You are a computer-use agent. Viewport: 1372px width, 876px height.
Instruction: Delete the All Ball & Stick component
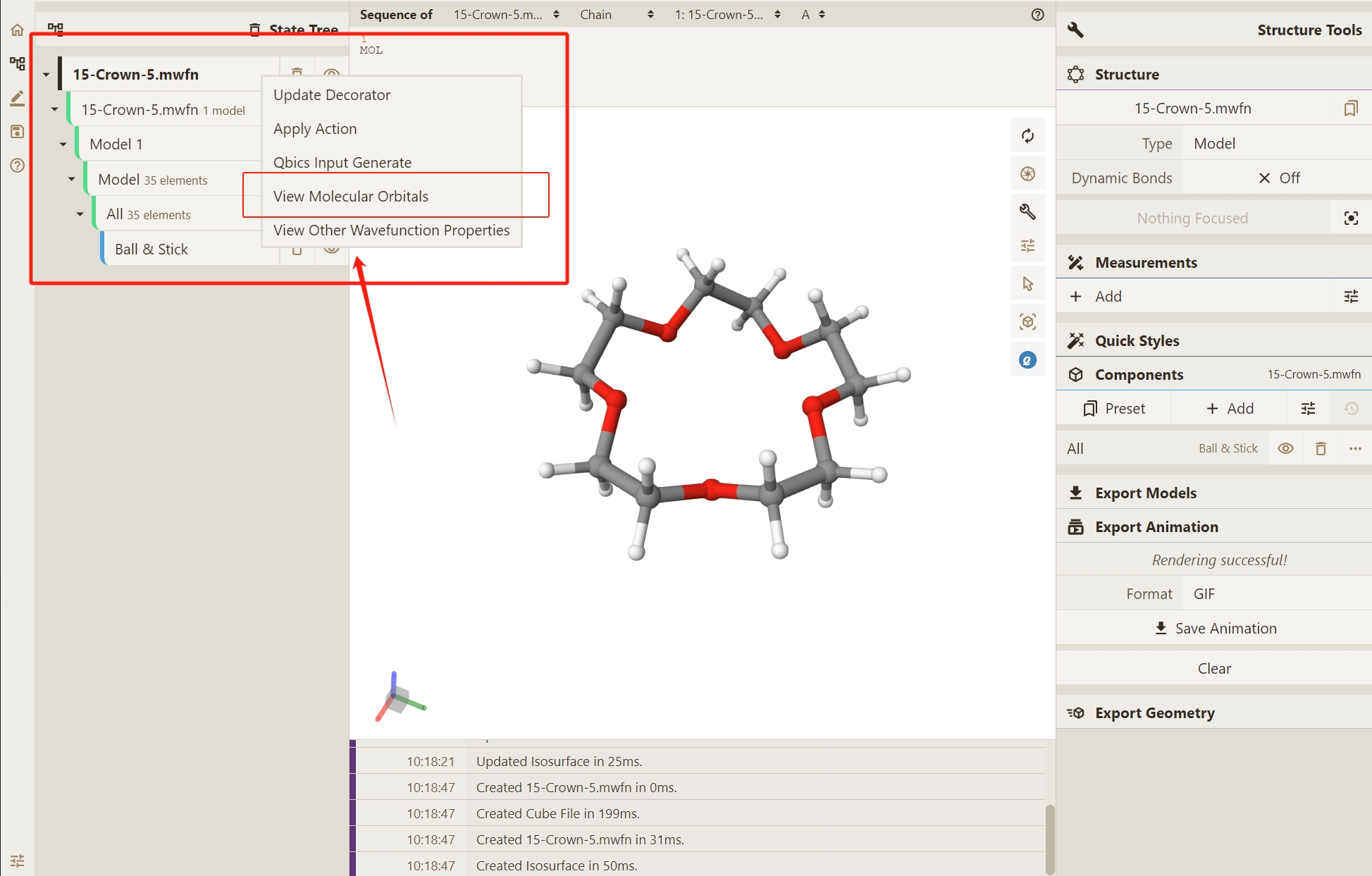1321,448
